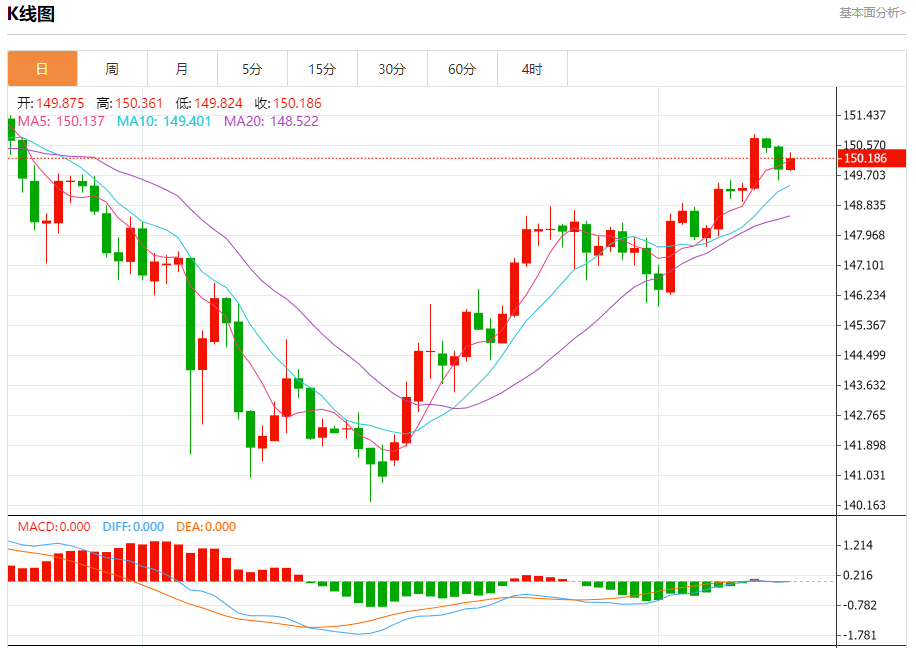This screenshot has width=916, height=648.
Task: Click the 143.632 price axis label
Action: 864,385
